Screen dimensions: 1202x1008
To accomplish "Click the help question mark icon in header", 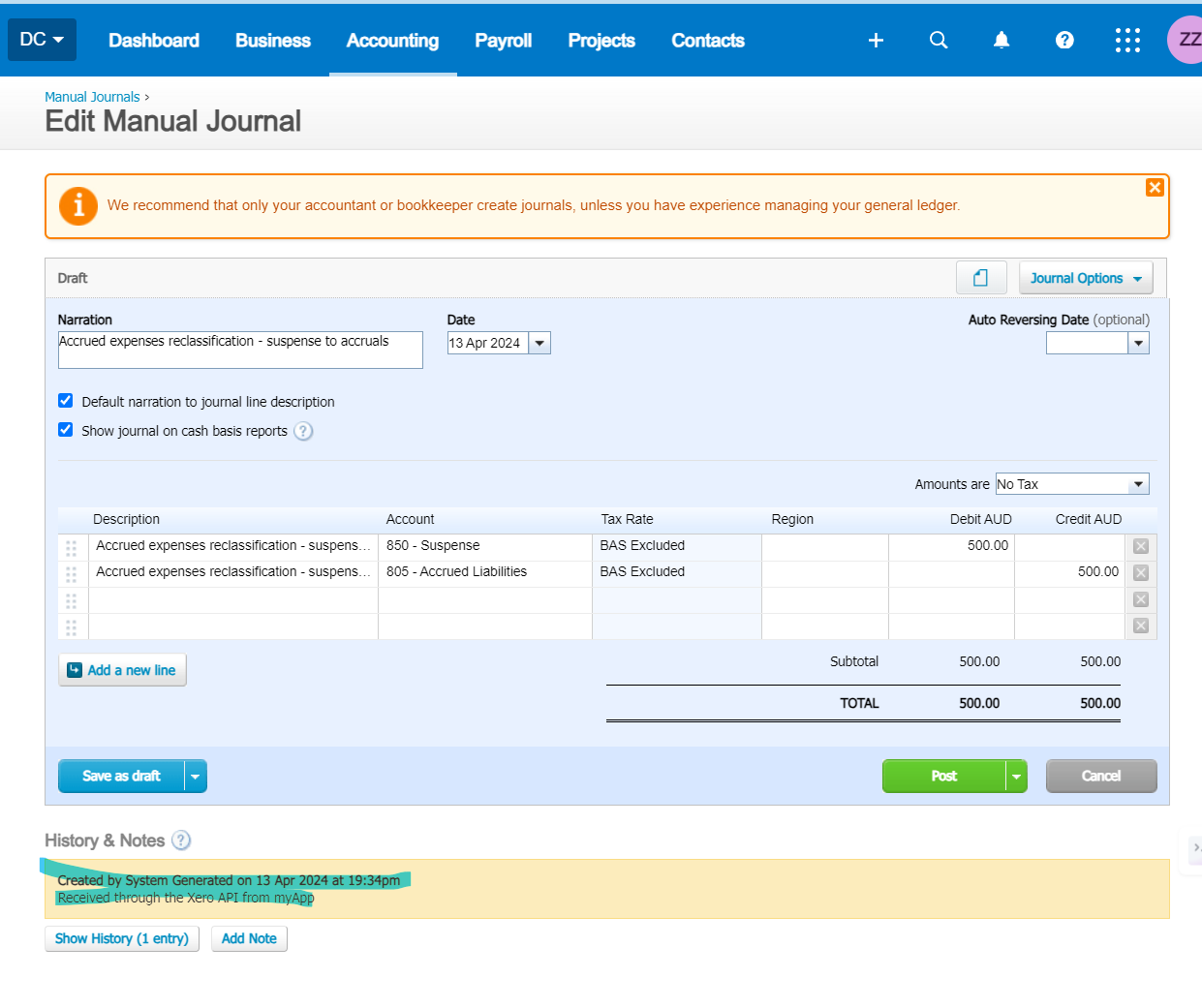I will (x=1064, y=40).
